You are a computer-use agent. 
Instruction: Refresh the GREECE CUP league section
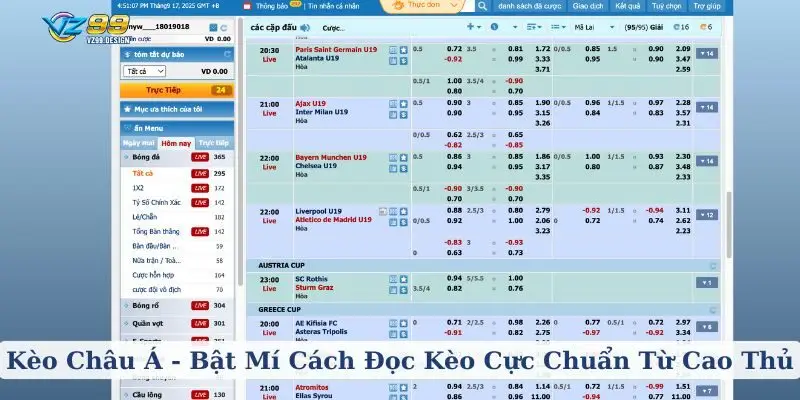[713, 310]
